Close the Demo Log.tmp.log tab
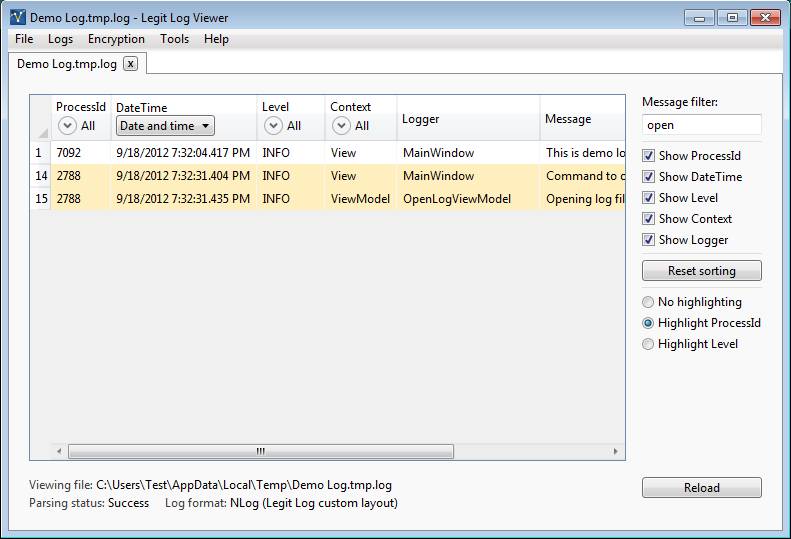791x539 pixels. coord(130,64)
